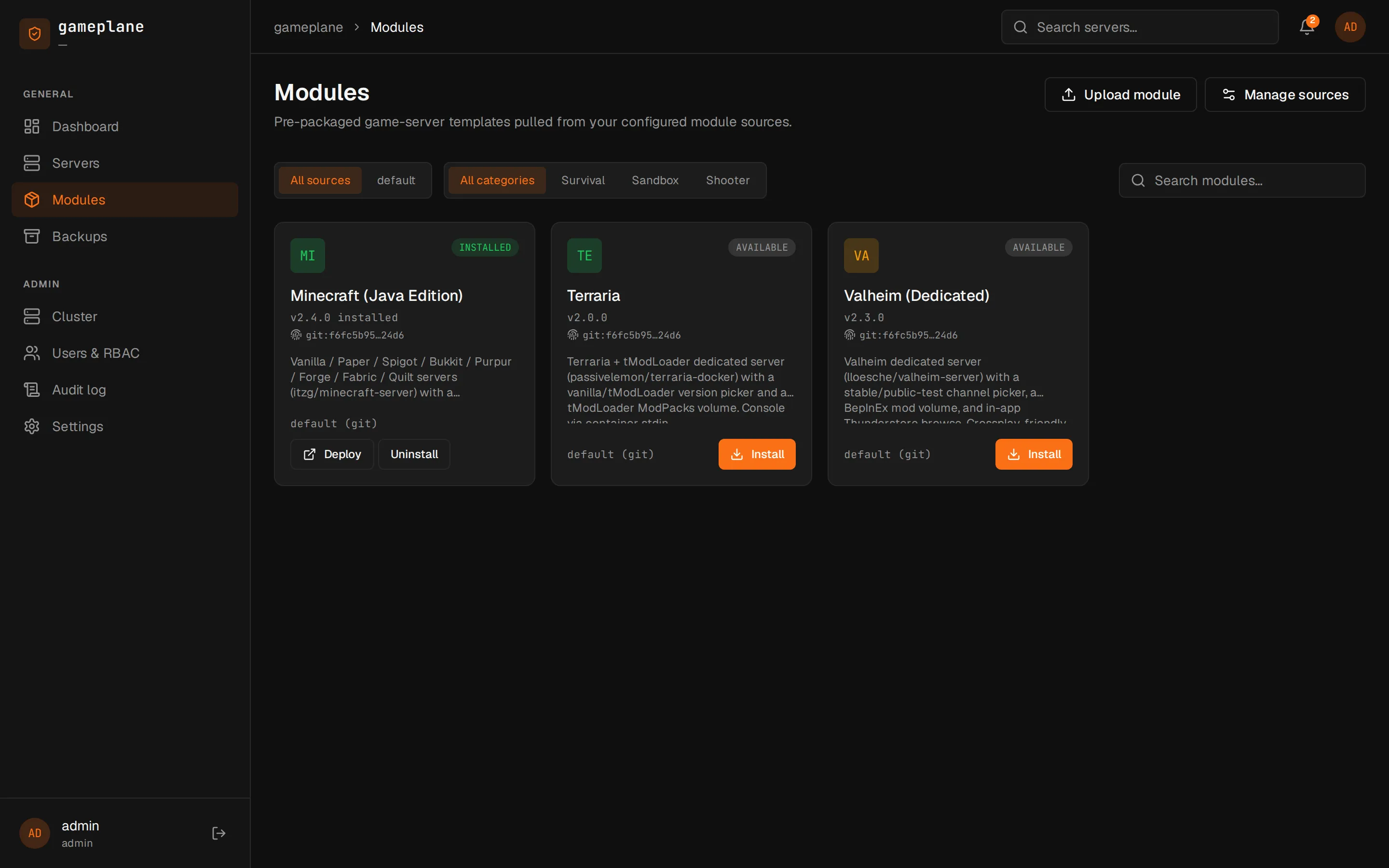This screenshot has height=868, width=1389.
Task: Click the Valheim description text
Action: (957, 389)
